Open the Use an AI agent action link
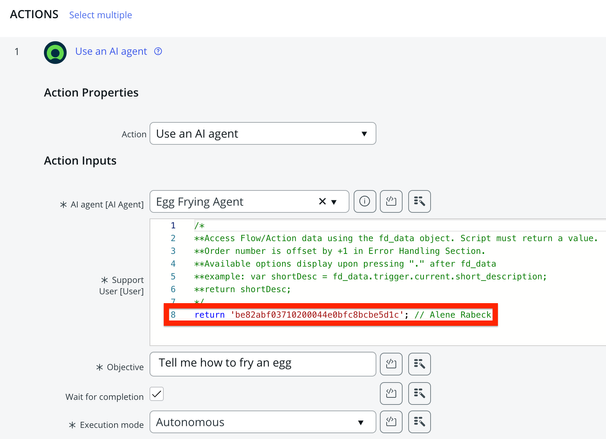The width and height of the screenshot is (606, 439). 111,51
